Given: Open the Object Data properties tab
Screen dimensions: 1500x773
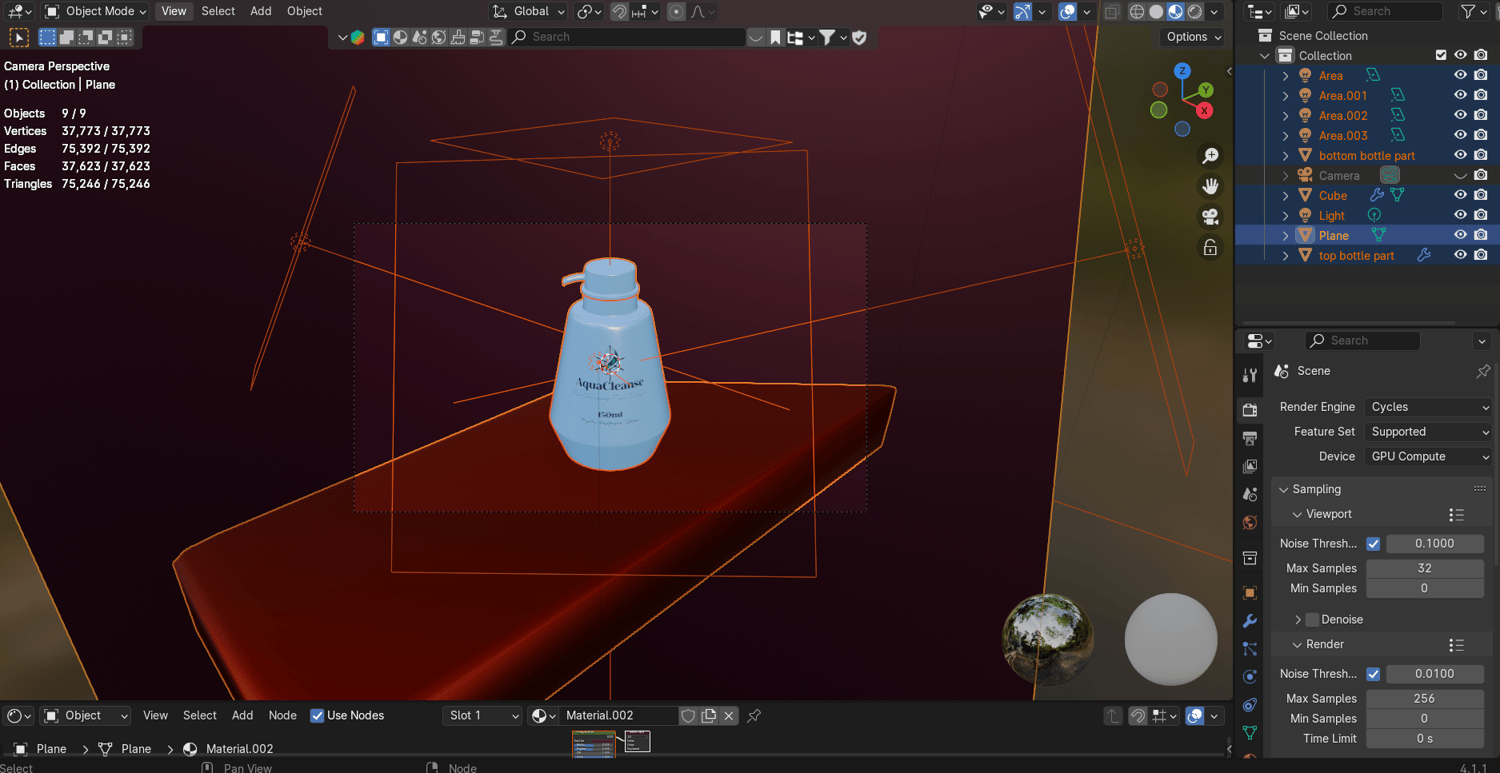Looking at the screenshot, I should (x=1250, y=733).
